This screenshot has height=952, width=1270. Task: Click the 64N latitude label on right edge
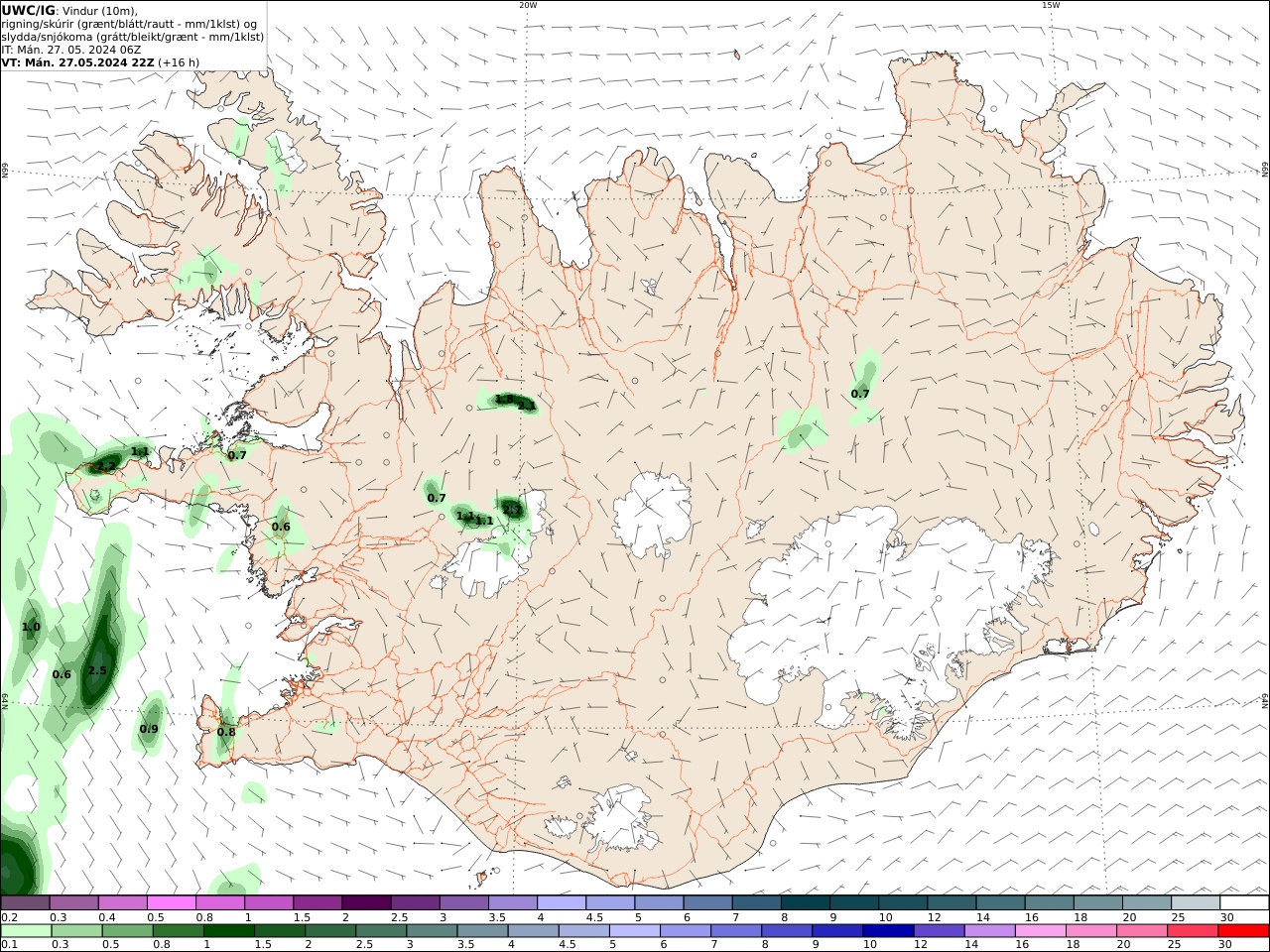(x=1265, y=700)
